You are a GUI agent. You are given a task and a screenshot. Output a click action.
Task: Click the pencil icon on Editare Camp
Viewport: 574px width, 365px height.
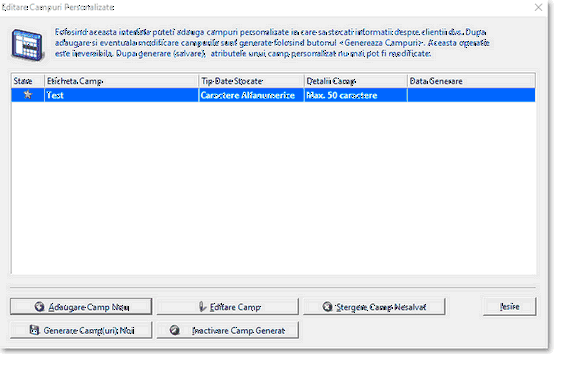point(202,307)
